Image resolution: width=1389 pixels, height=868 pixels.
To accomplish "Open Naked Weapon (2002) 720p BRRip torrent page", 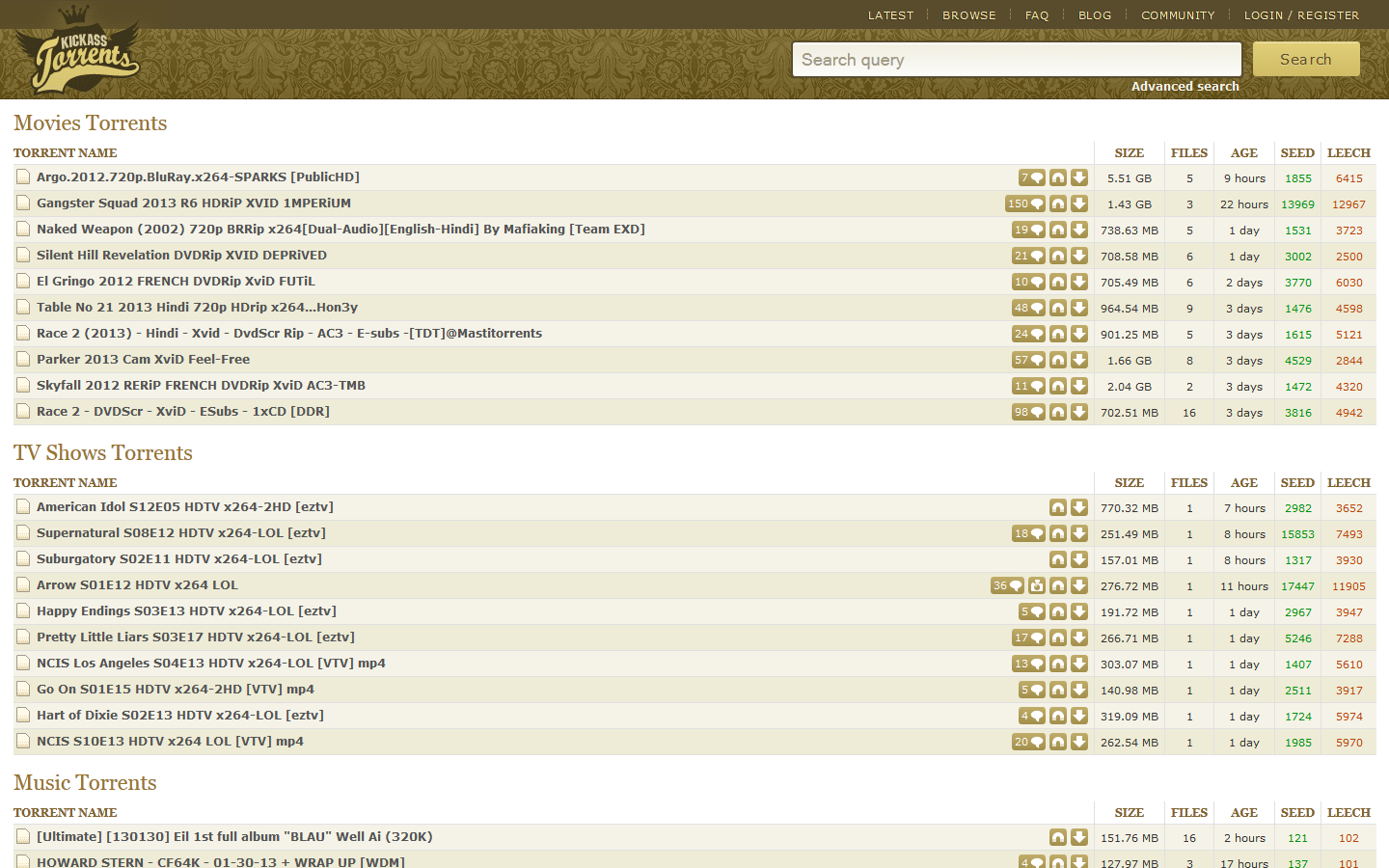I will (340, 230).
